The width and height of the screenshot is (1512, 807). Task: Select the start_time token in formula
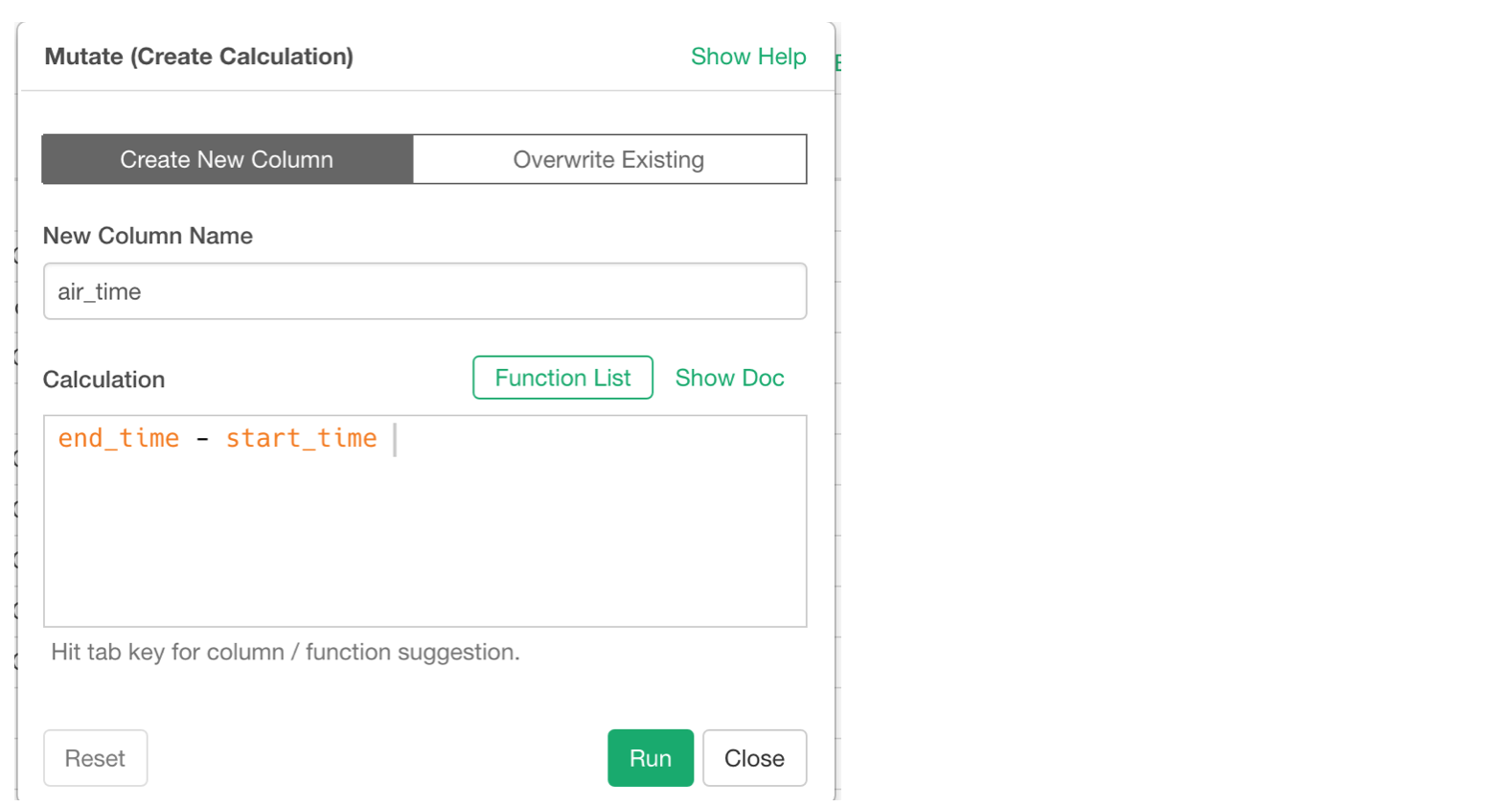[x=301, y=438]
